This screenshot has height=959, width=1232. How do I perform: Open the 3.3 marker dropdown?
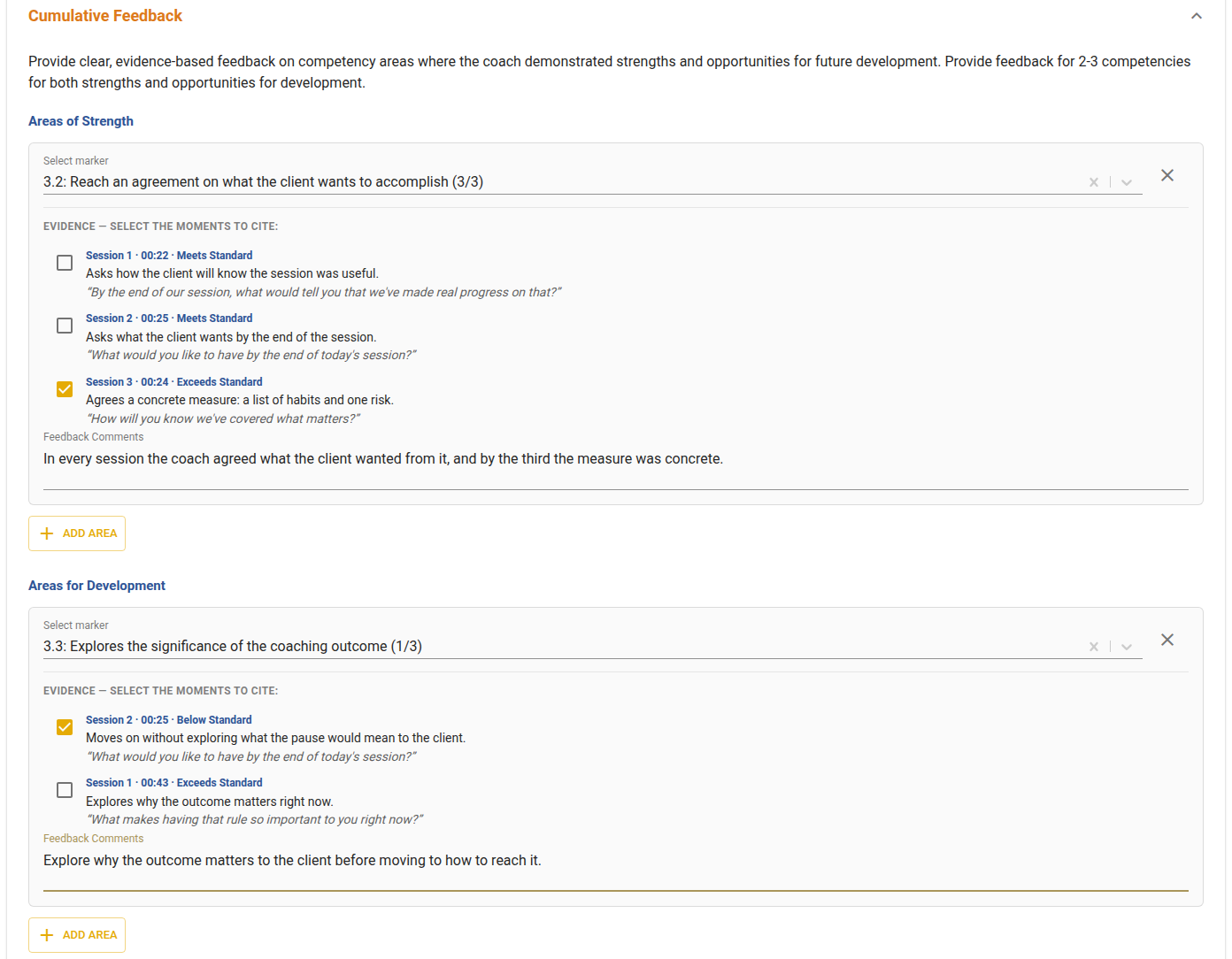1127,647
